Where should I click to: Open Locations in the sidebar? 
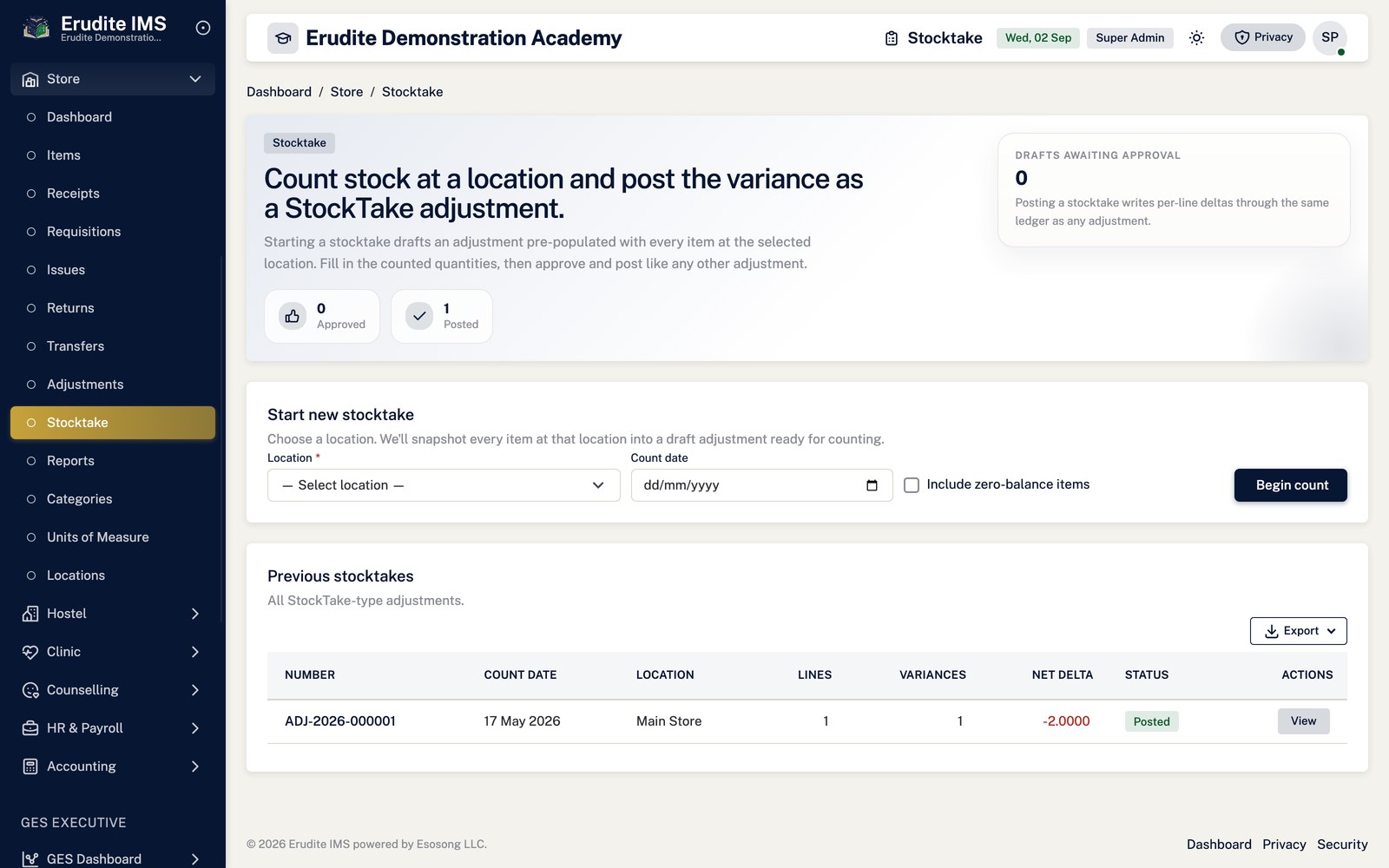click(x=113, y=575)
